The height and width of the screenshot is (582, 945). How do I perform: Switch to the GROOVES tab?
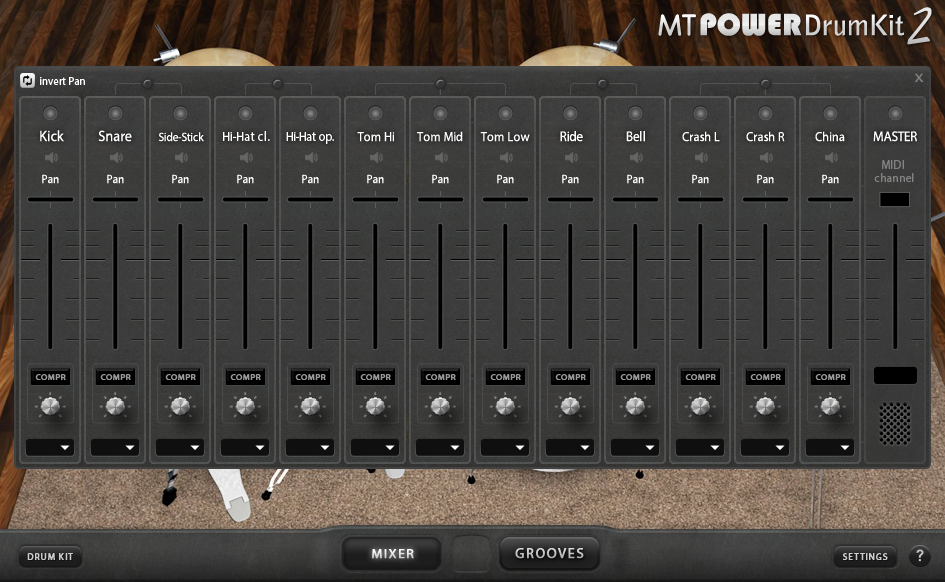pos(550,553)
